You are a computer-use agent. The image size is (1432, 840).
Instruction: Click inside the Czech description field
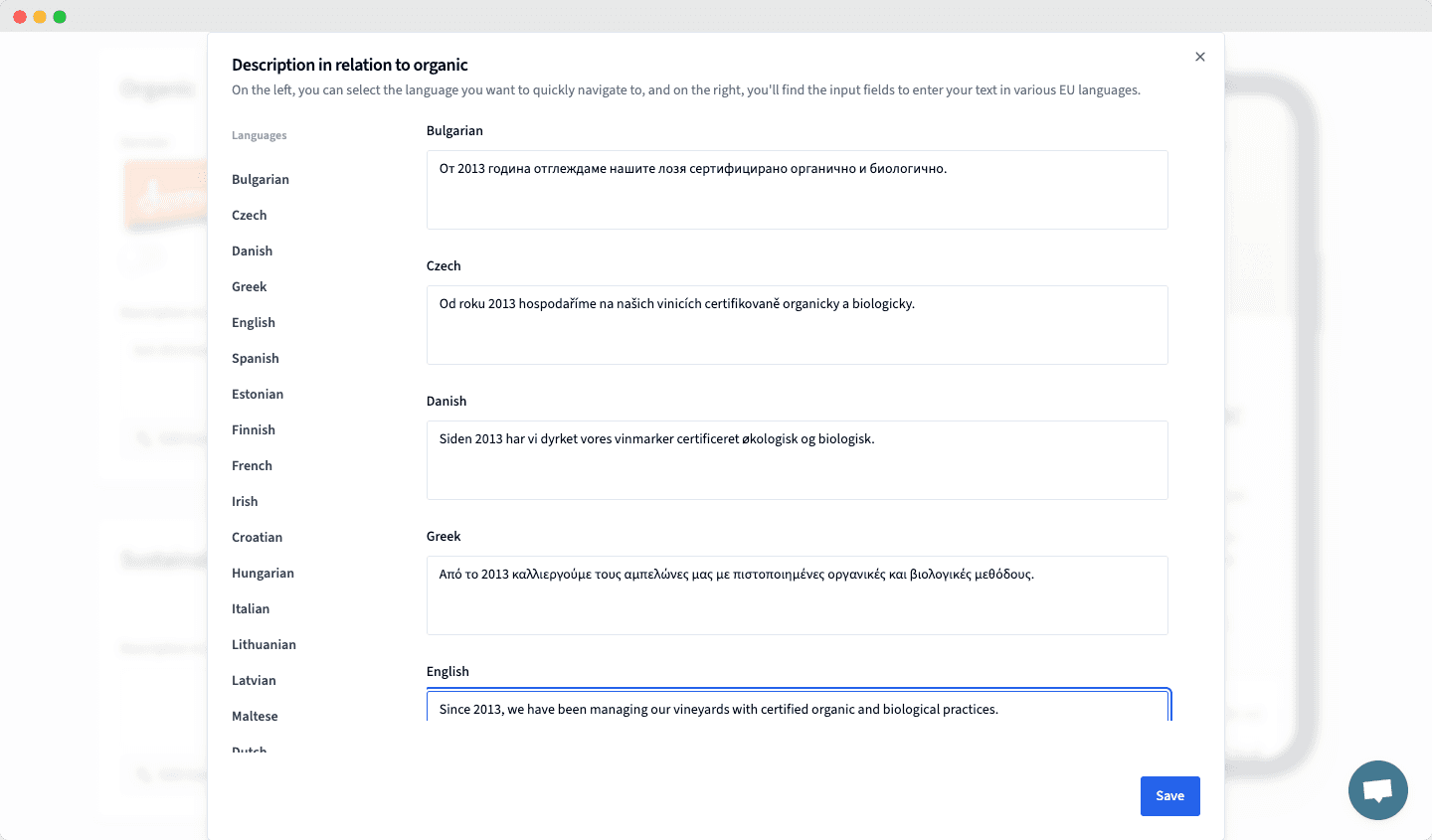(x=796, y=324)
